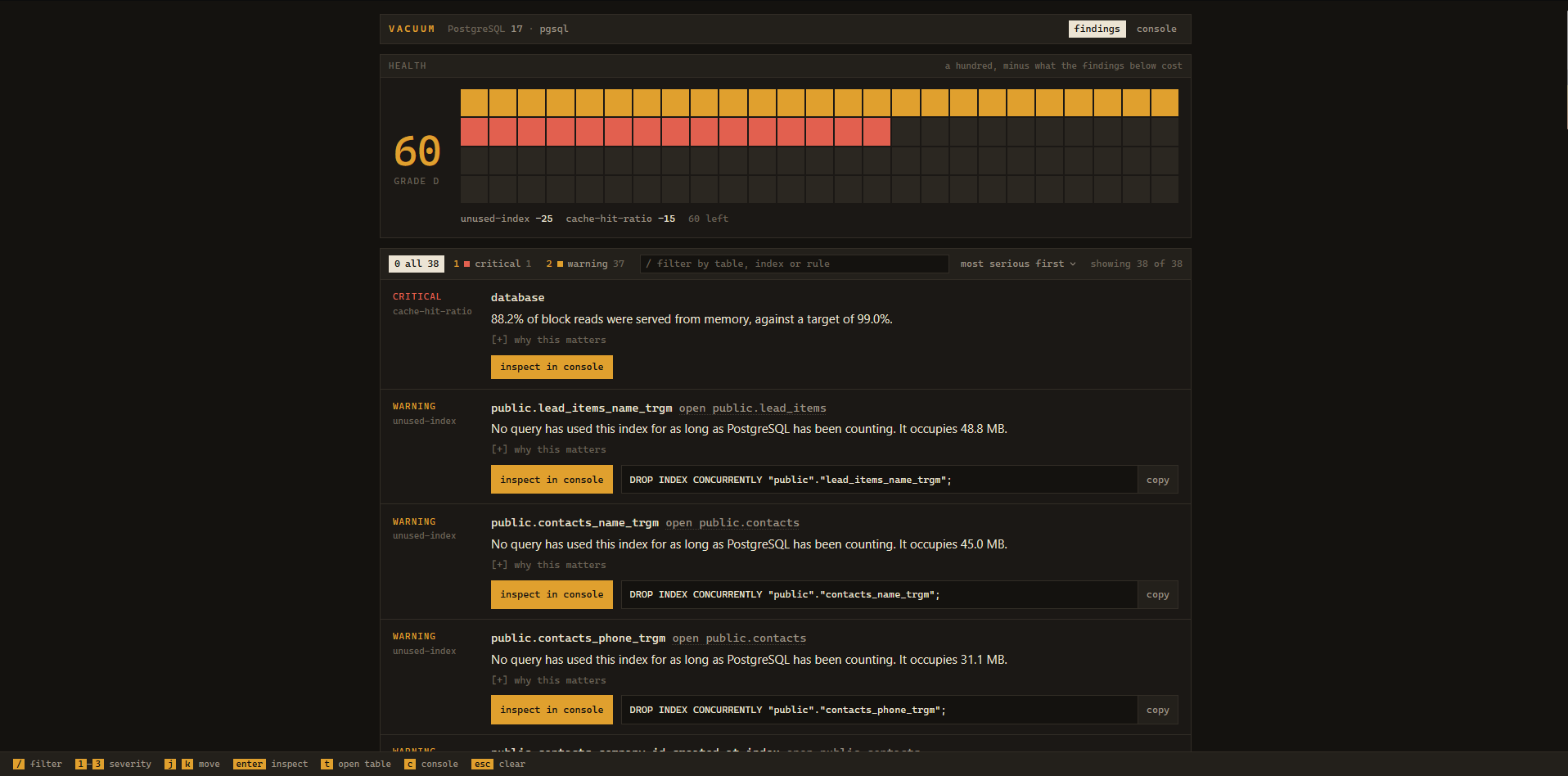Expand 'why this matters' for contacts_name_trgm
The height and width of the screenshot is (776, 1568).
(x=548, y=565)
